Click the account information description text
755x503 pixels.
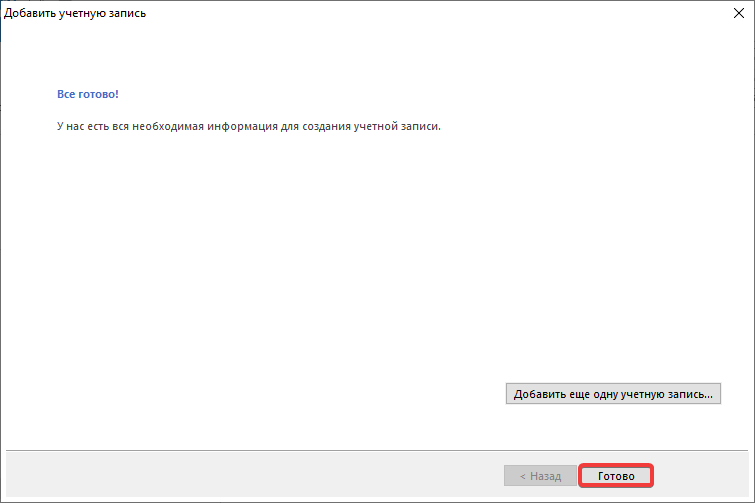pos(248,128)
